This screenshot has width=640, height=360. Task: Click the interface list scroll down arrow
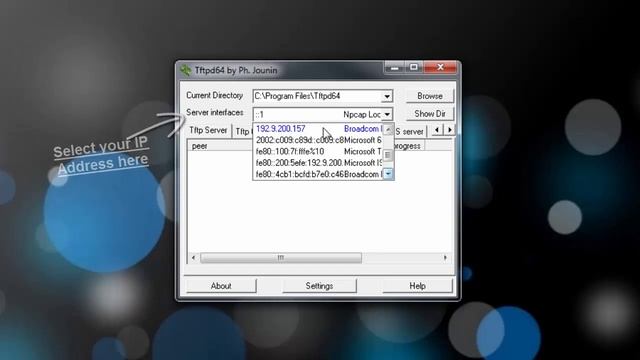(388, 174)
